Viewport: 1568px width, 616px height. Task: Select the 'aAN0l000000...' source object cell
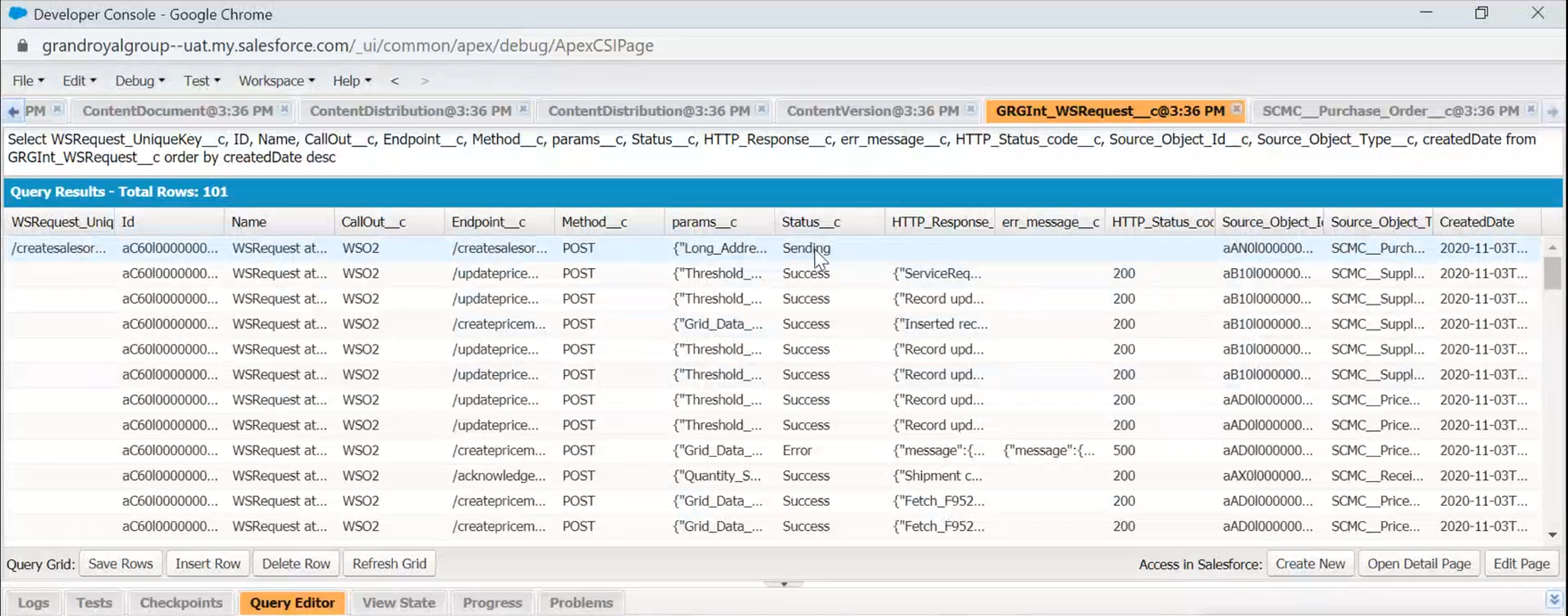coord(1270,249)
